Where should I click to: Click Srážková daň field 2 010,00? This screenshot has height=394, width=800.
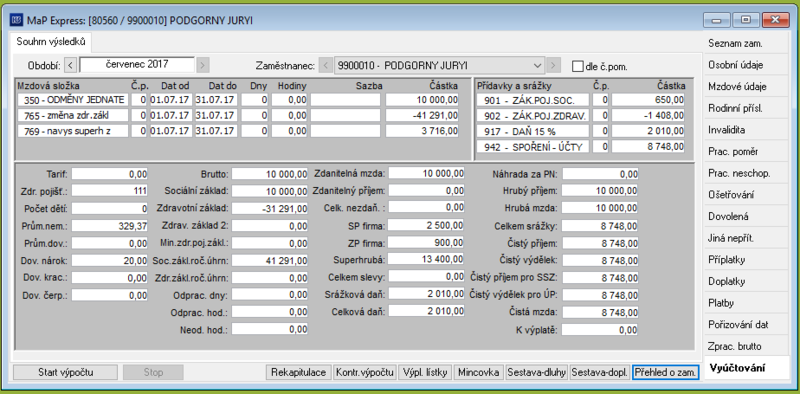[x=427, y=293]
